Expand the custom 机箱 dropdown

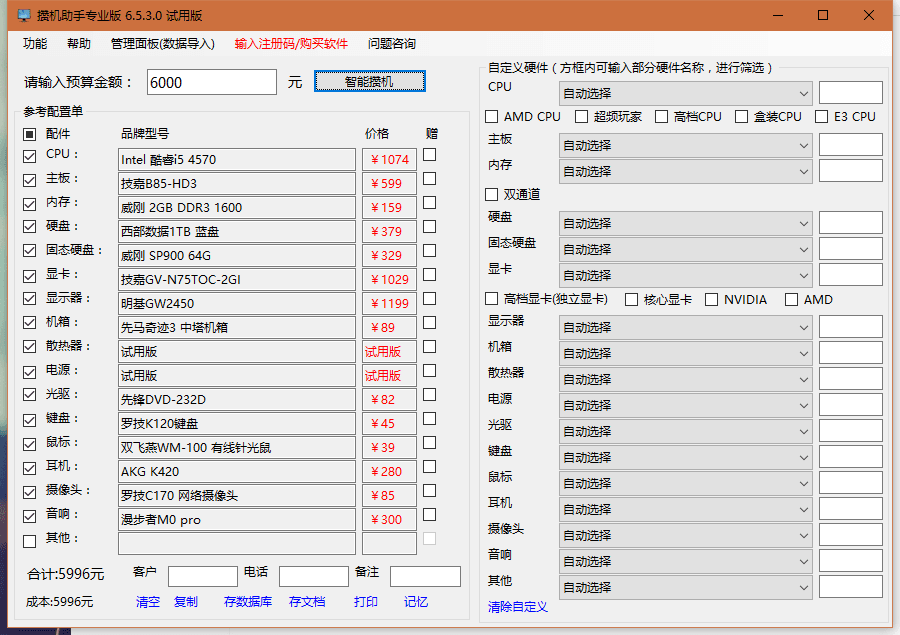click(686, 354)
